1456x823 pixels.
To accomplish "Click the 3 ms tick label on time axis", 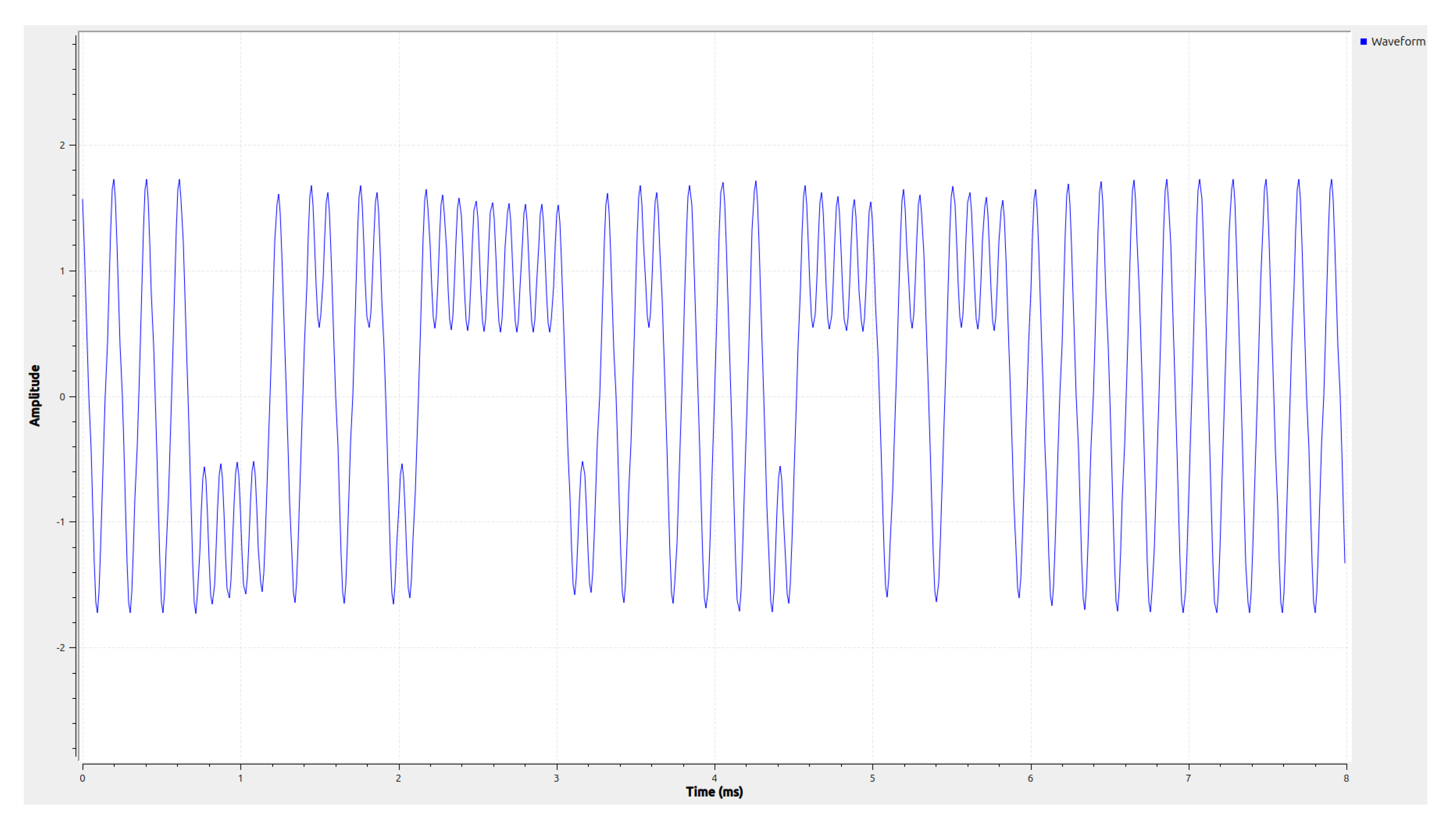I will click(556, 778).
